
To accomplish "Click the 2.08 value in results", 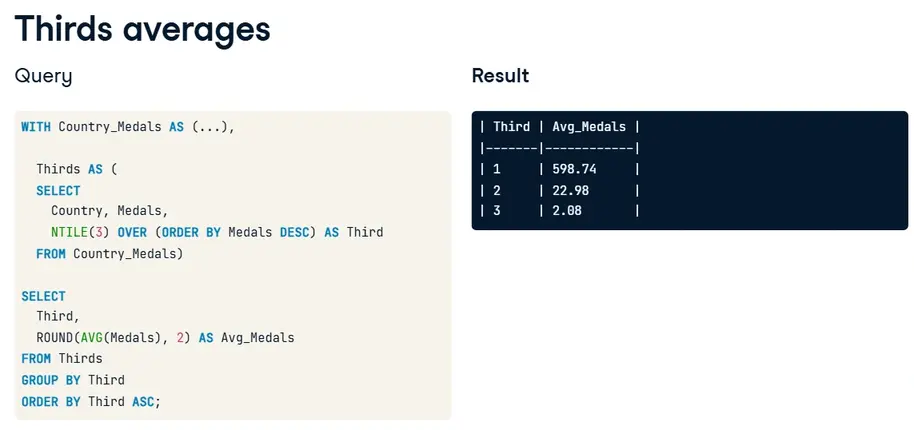I will tap(566, 211).
